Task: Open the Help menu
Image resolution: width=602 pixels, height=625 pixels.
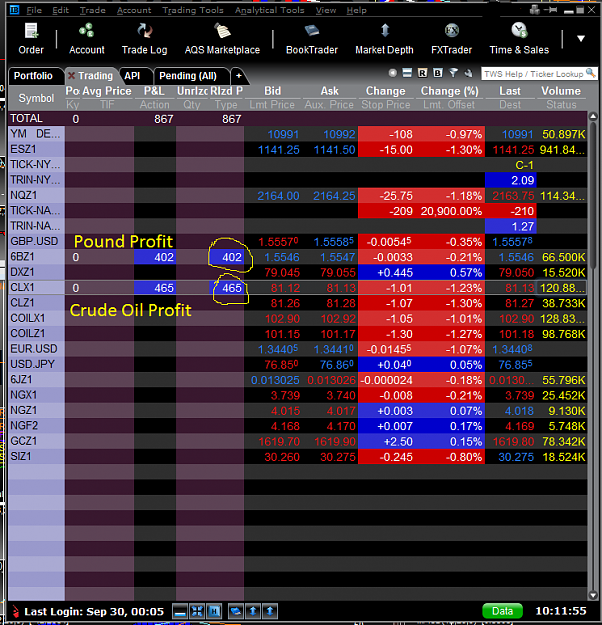Action: click(356, 10)
